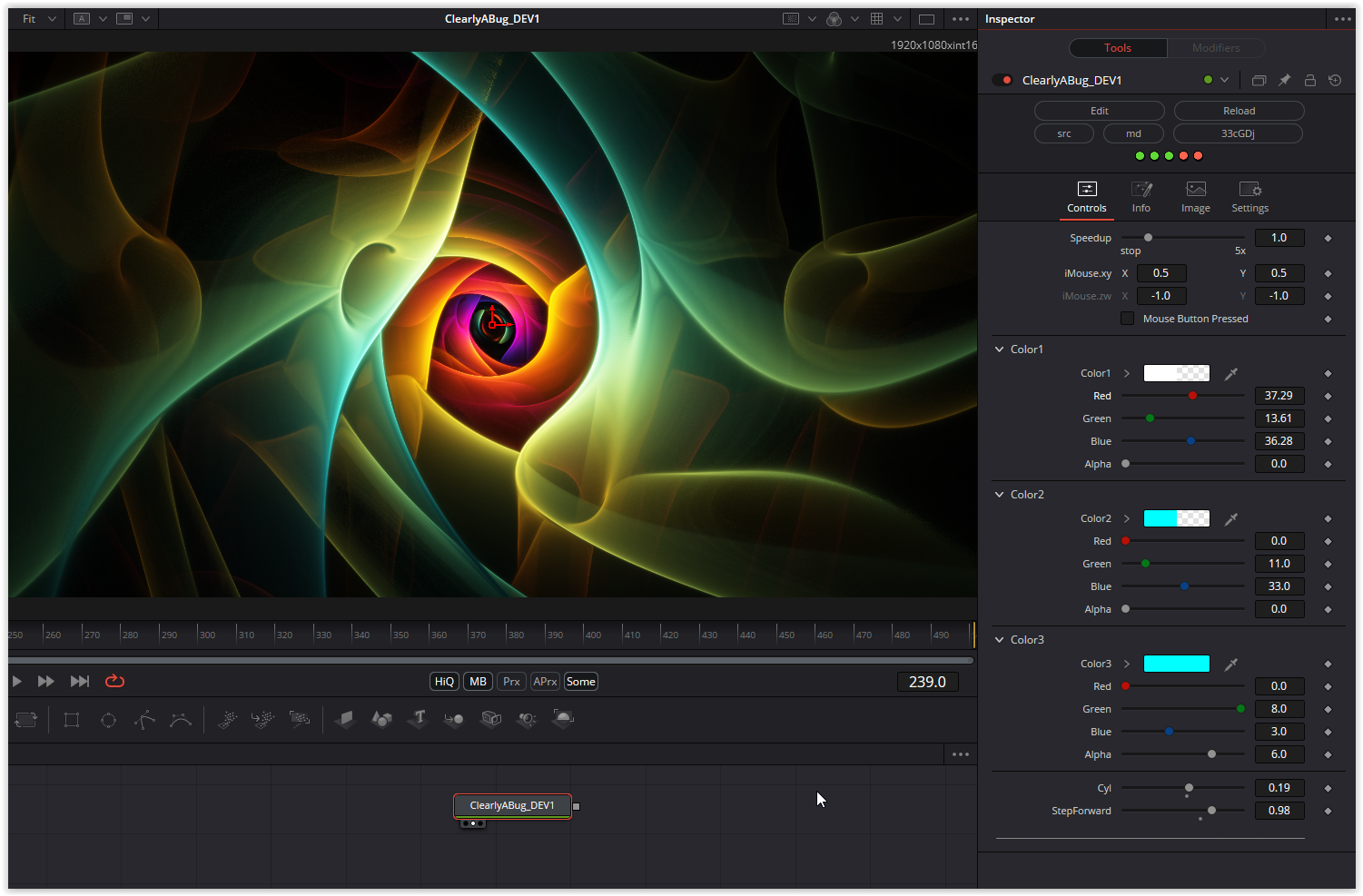Viewport: 1363px width, 896px height.
Task: Open the viewer color channel dropdown arrow
Action: coord(854,19)
